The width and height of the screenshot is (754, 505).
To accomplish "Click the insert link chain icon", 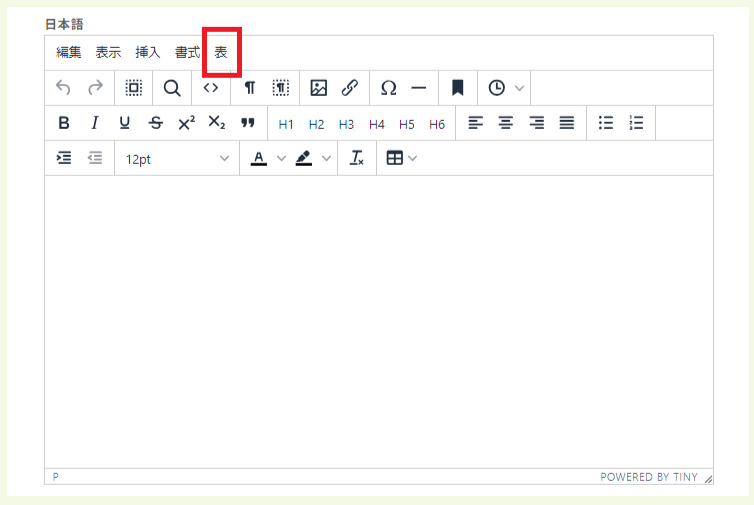I will [x=349, y=88].
